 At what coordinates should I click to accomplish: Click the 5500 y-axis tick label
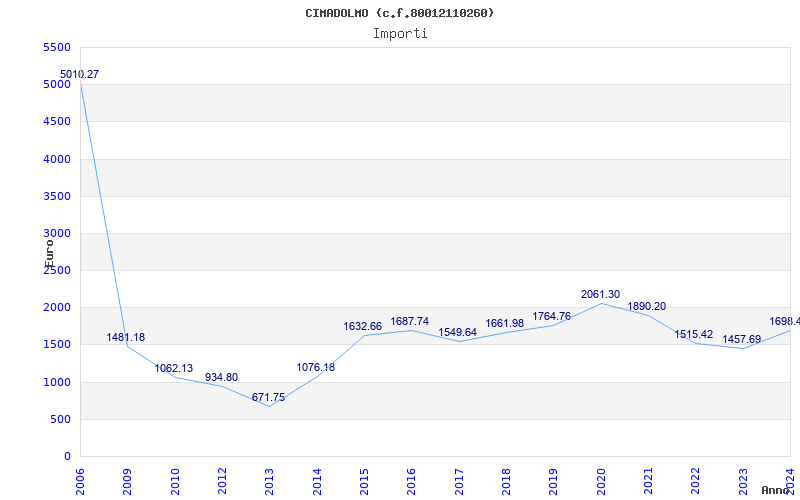click(57, 47)
